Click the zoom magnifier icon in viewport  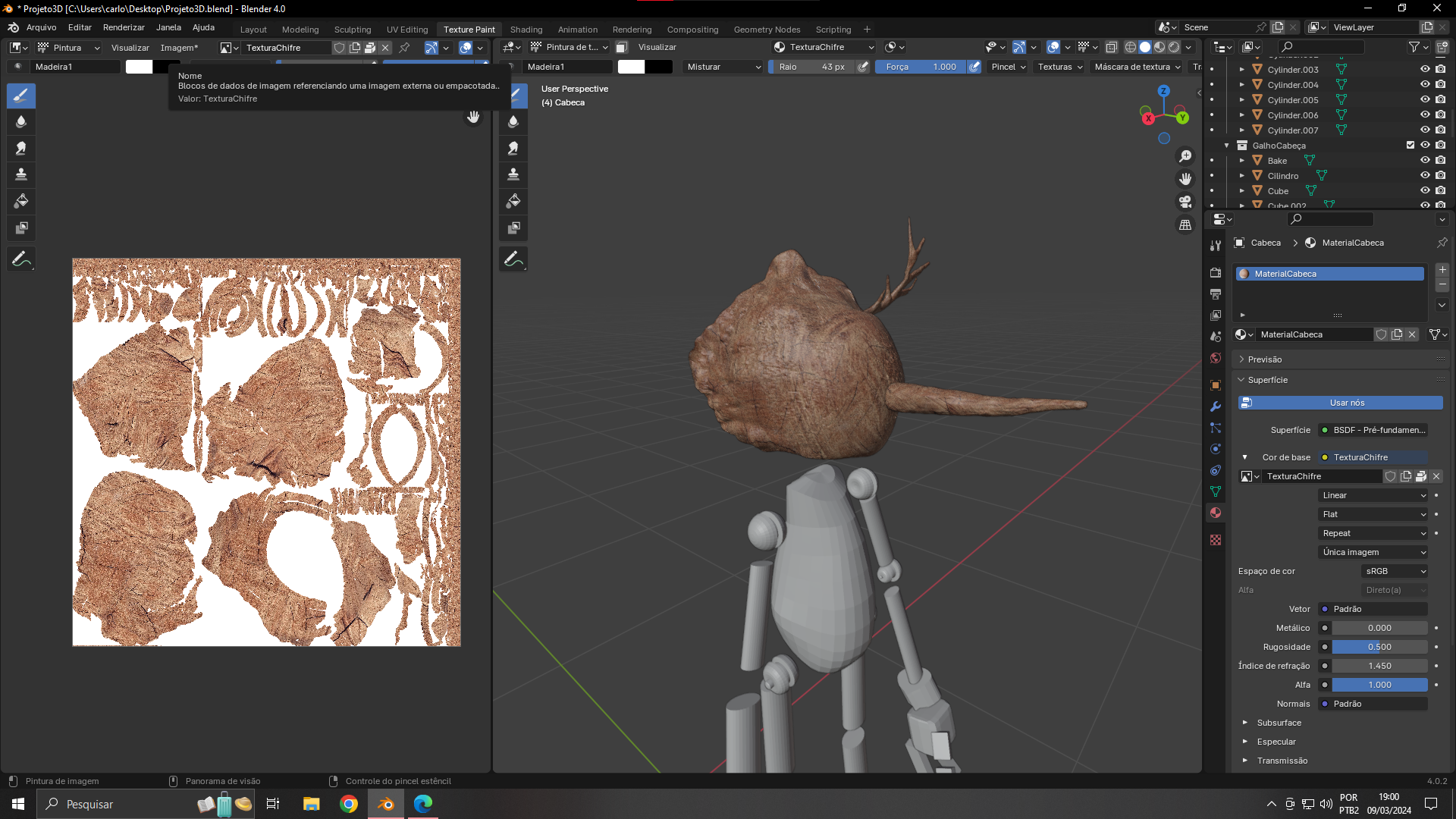pyautogui.click(x=1185, y=156)
